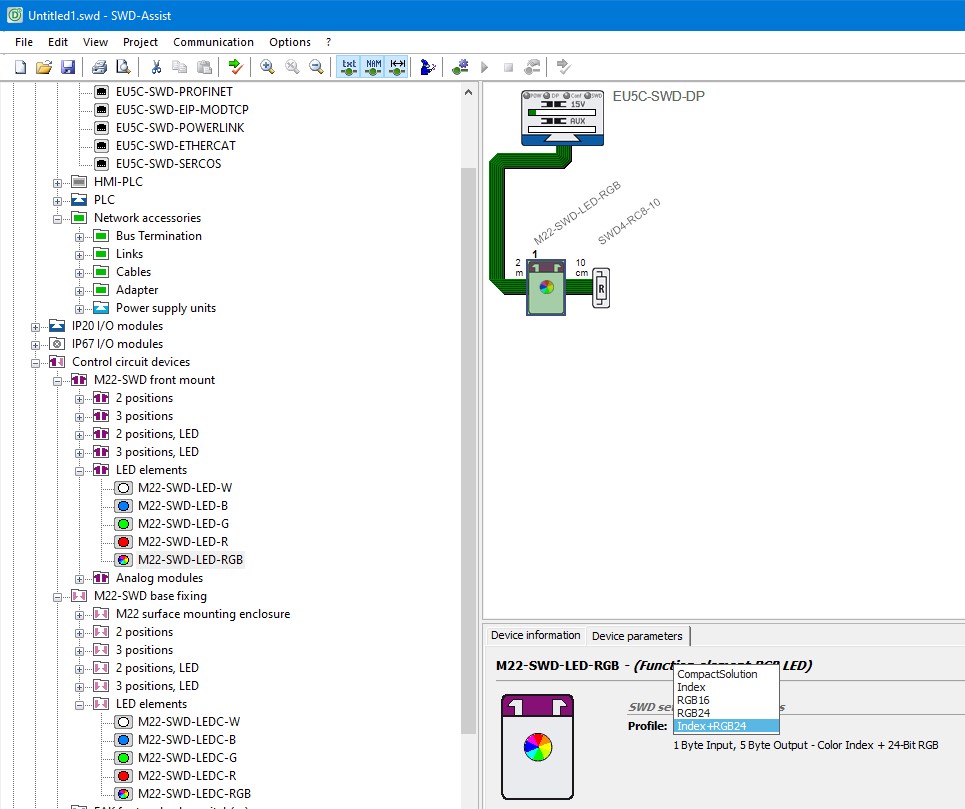Zoom out of the project view
The height and width of the screenshot is (809, 965).
pos(316,66)
